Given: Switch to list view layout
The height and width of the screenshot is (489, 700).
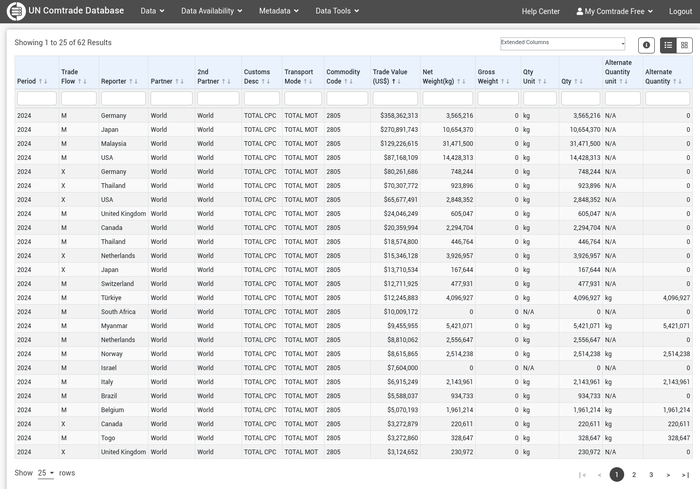Looking at the screenshot, I should pos(668,45).
